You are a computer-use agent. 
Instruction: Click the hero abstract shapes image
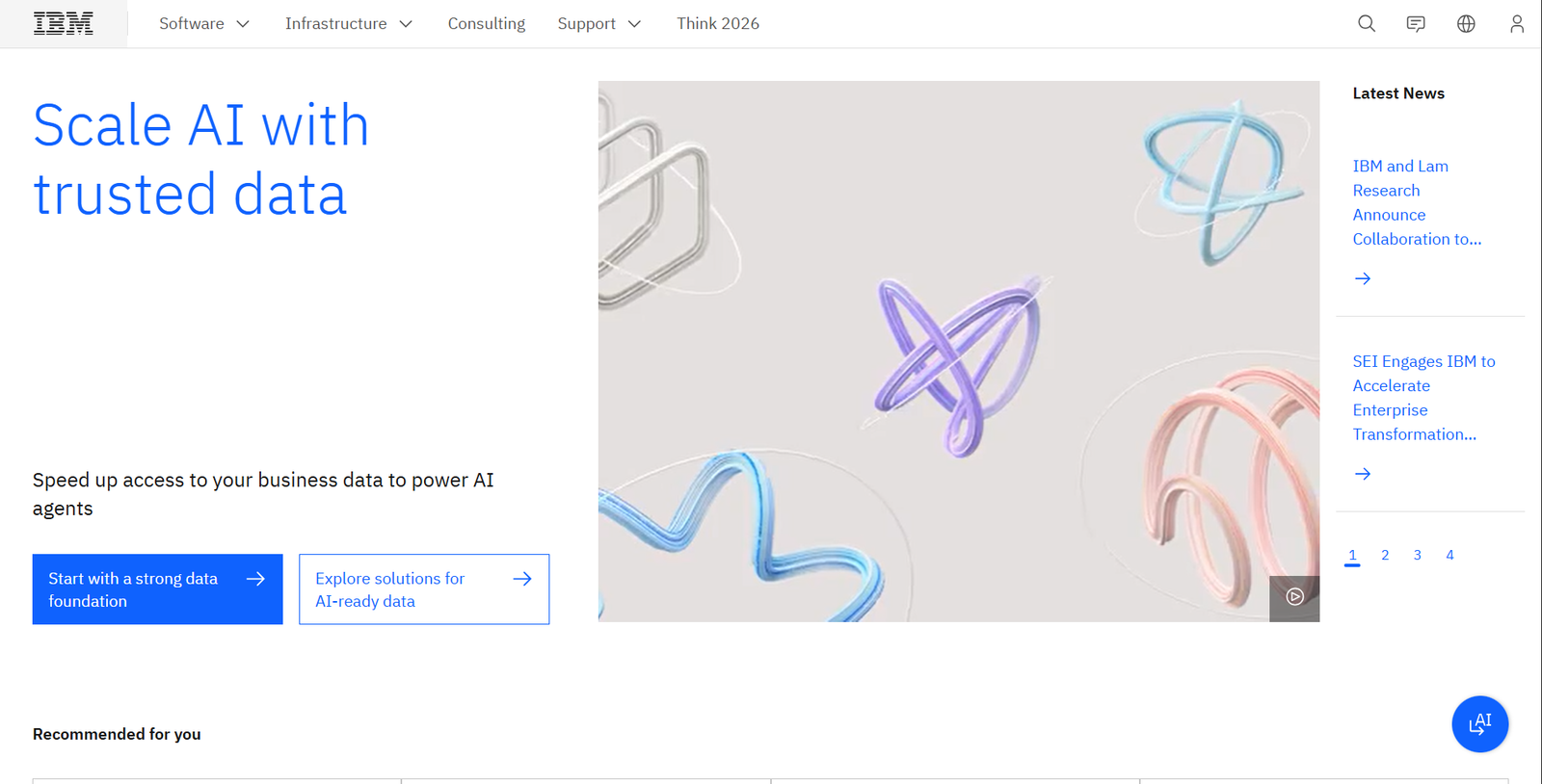958,351
